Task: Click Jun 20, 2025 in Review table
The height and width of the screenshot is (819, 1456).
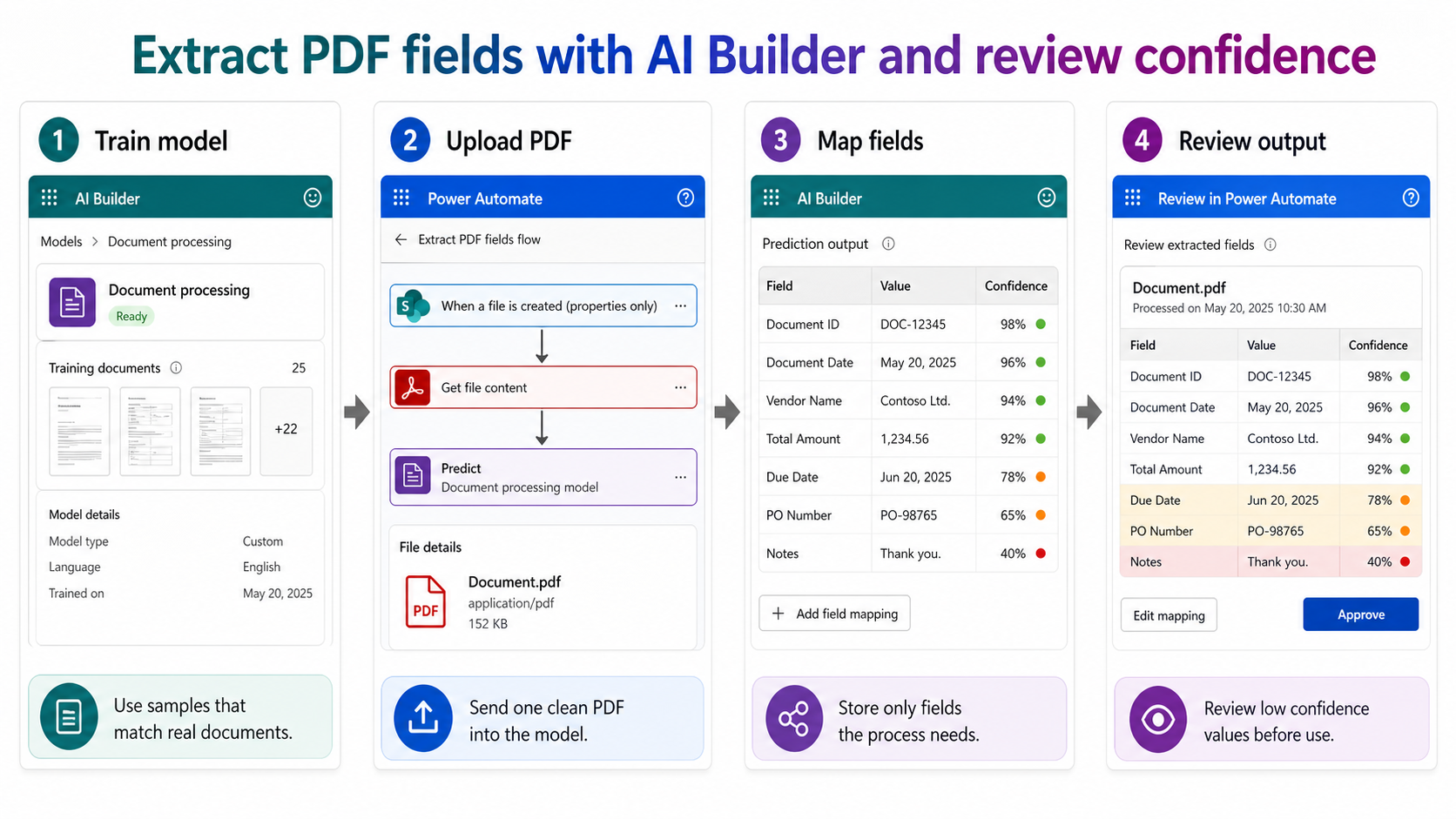Action: pos(1283,500)
